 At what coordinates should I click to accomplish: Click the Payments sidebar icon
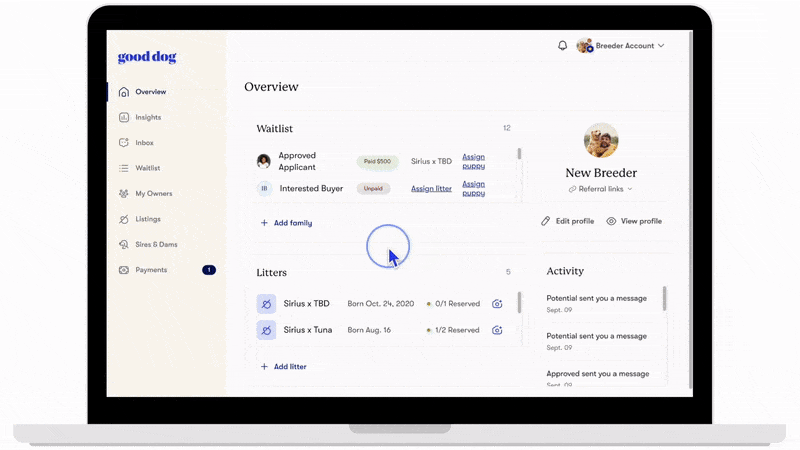tap(124, 270)
